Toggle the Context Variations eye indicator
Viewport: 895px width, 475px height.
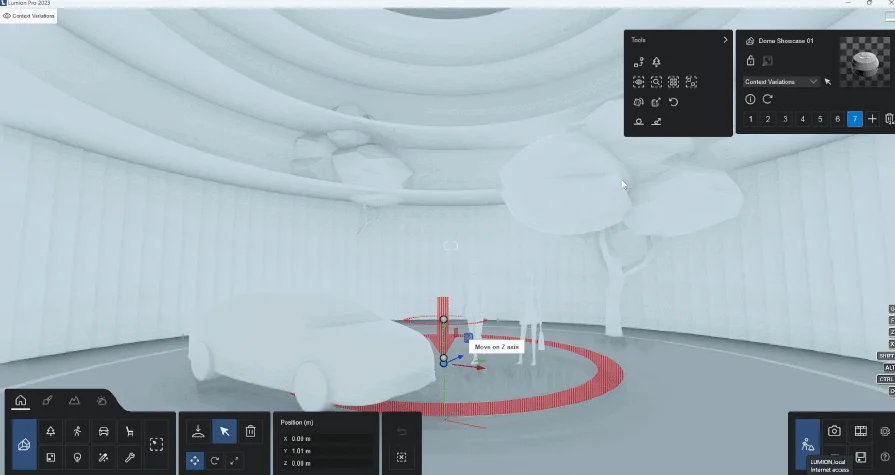coord(7,16)
